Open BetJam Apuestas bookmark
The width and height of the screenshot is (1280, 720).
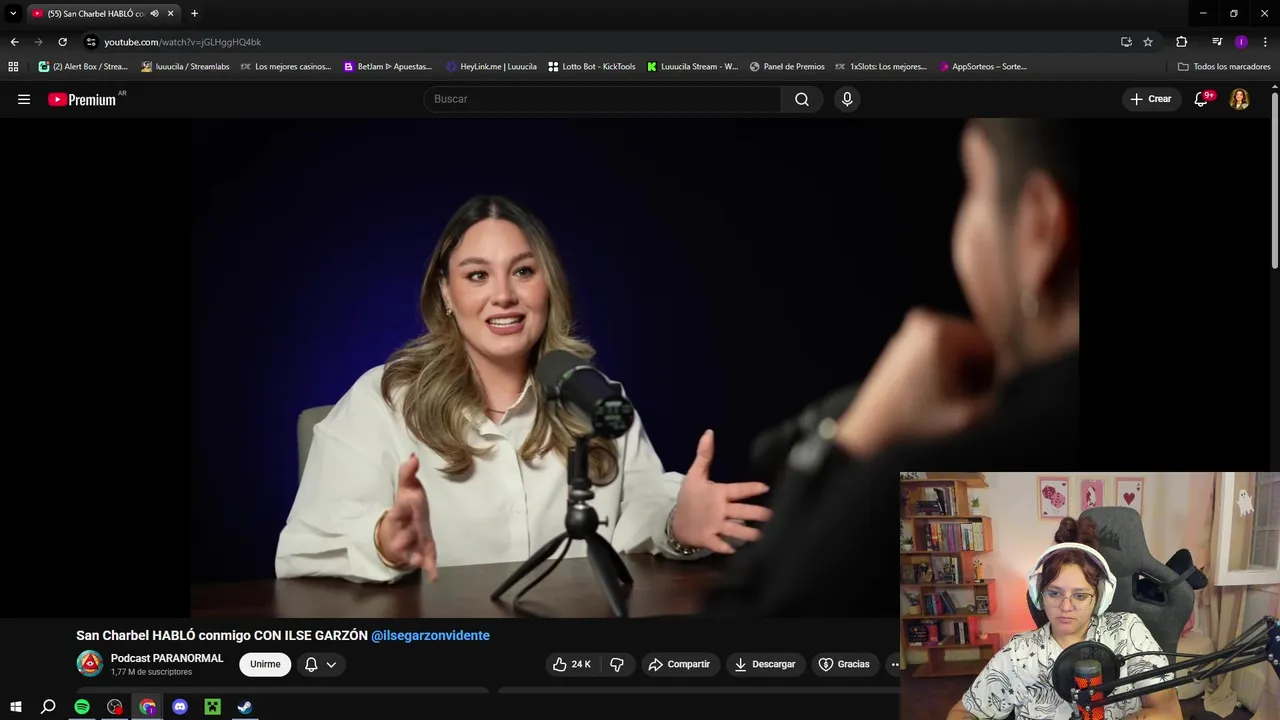pyautogui.click(x=388, y=67)
